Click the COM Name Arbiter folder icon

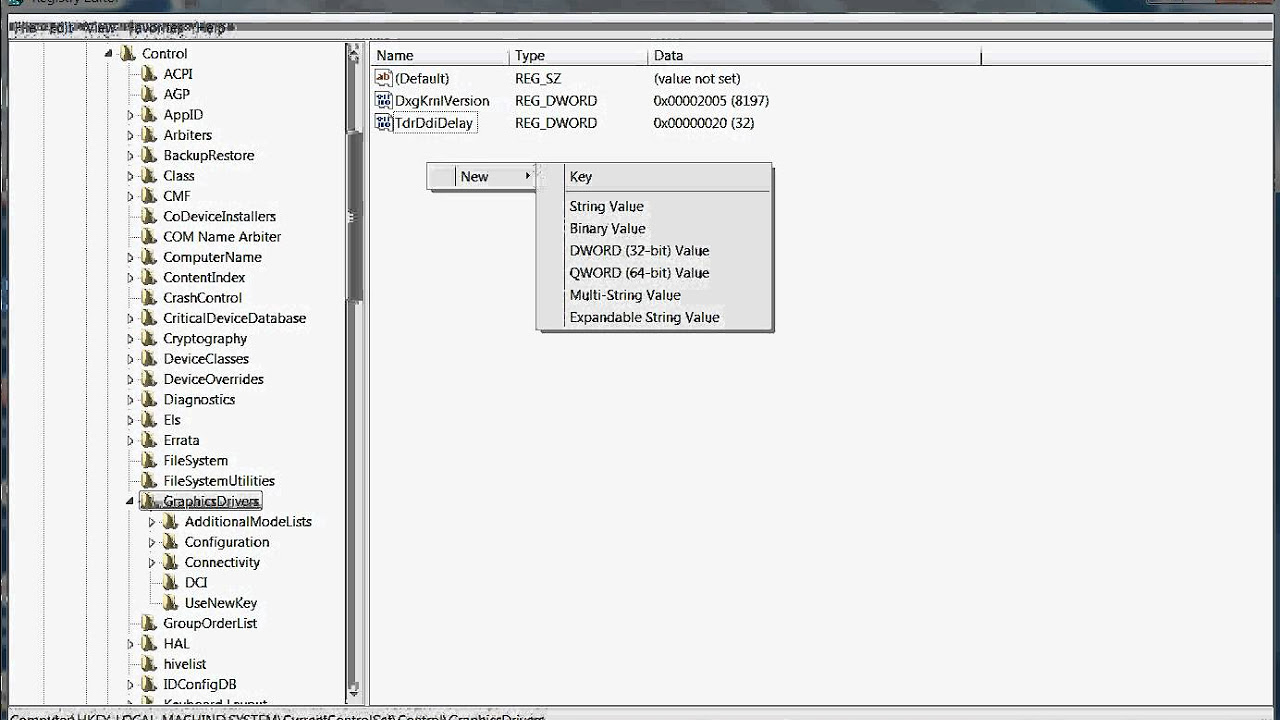[149, 237]
